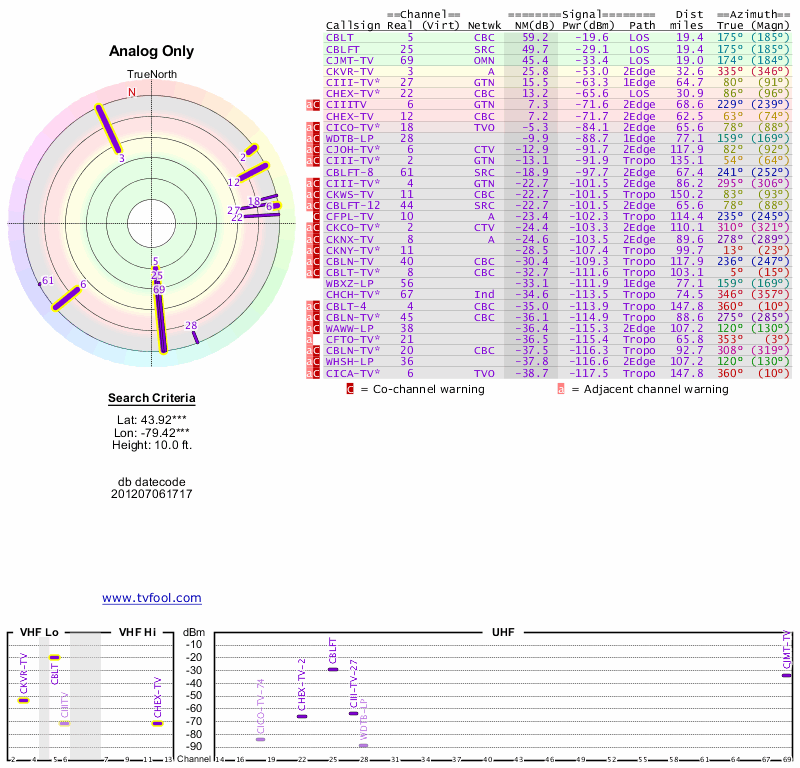Click the CHEX-TV marker in VHF Hi chart

[157, 723]
